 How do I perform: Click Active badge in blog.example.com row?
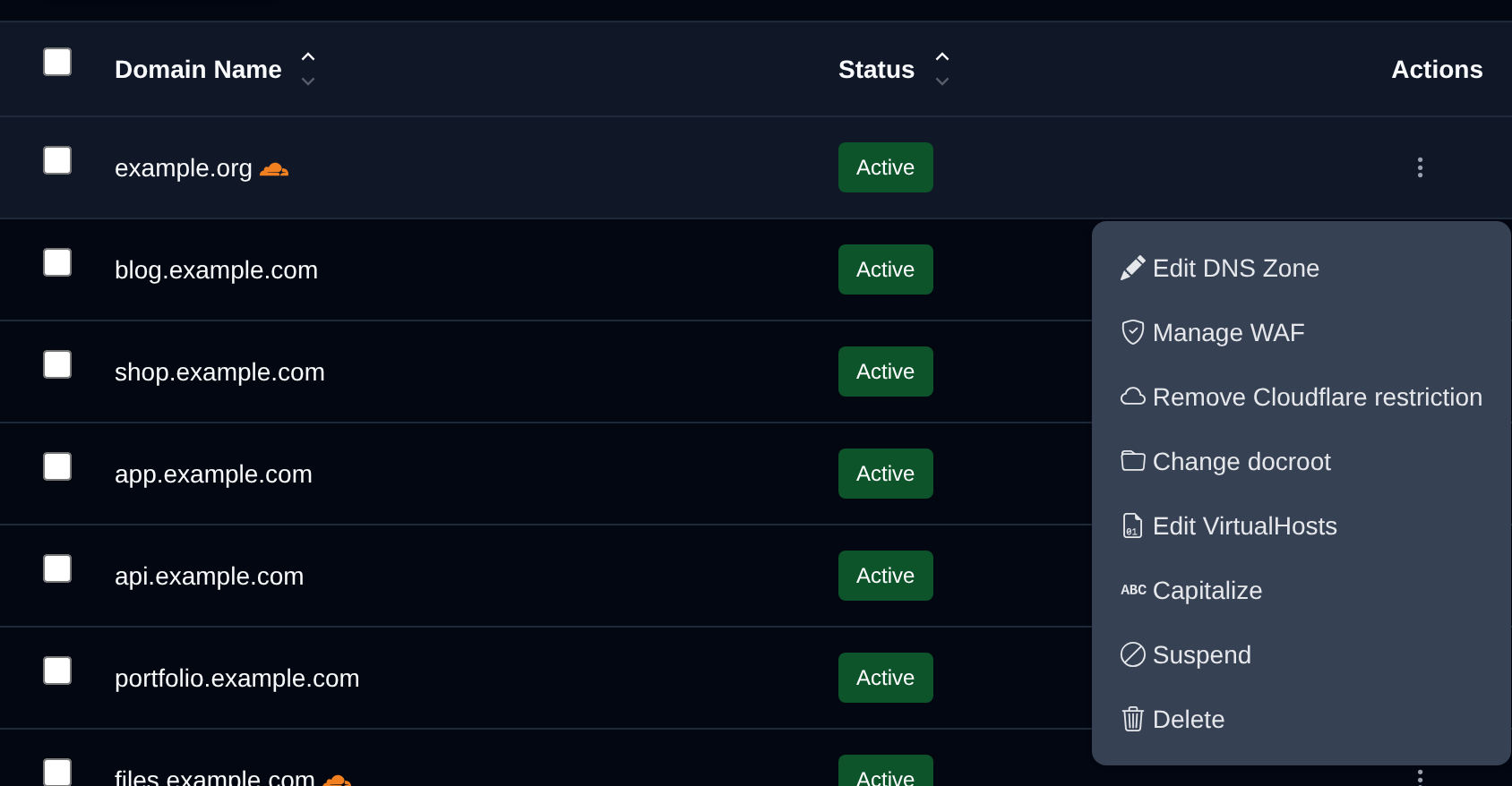pyautogui.click(x=886, y=269)
